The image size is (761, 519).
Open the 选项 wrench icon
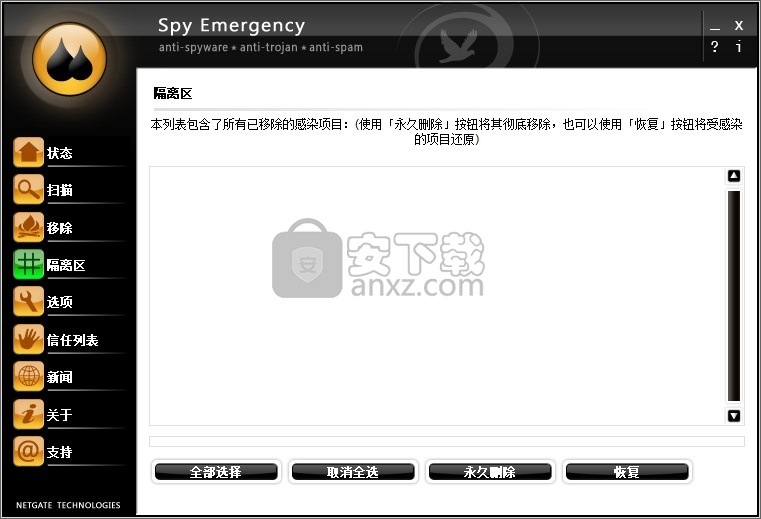point(28,301)
